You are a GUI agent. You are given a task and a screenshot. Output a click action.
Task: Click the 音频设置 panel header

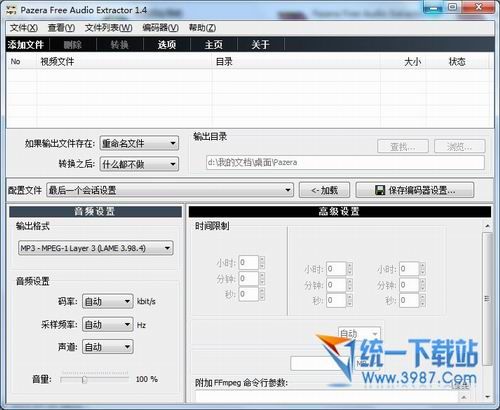coord(95,211)
